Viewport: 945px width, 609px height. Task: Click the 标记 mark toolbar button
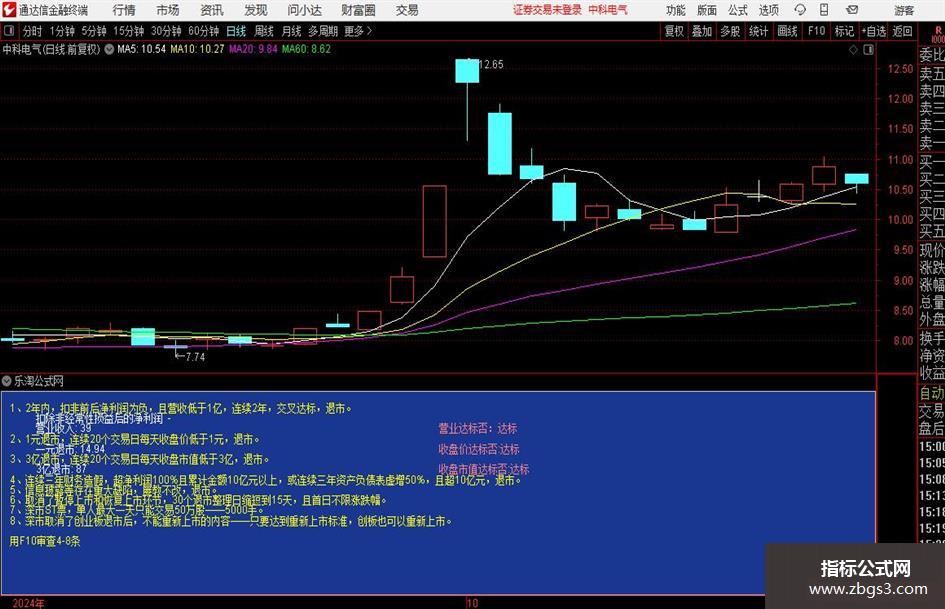pos(844,31)
